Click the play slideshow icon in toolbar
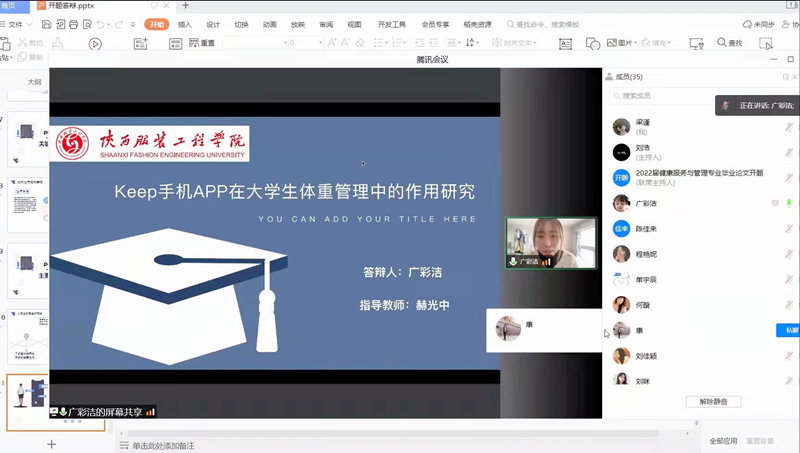The image size is (800, 453). coord(95,44)
